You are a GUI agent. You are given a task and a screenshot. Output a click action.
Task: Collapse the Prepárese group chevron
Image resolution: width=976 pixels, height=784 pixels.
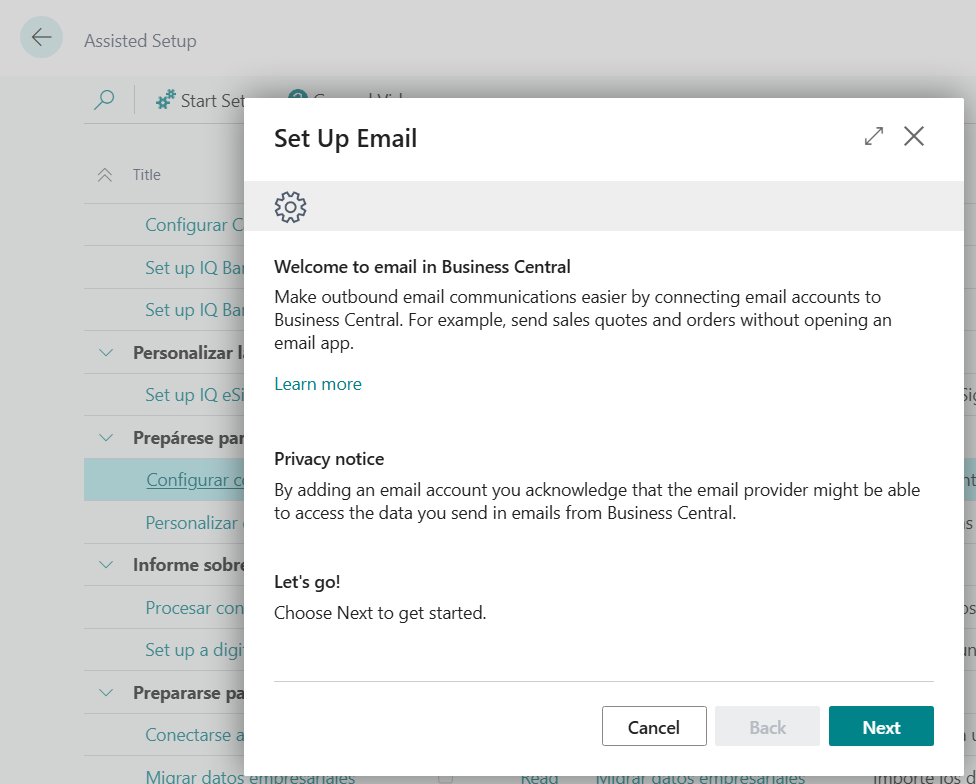tap(106, 438)
